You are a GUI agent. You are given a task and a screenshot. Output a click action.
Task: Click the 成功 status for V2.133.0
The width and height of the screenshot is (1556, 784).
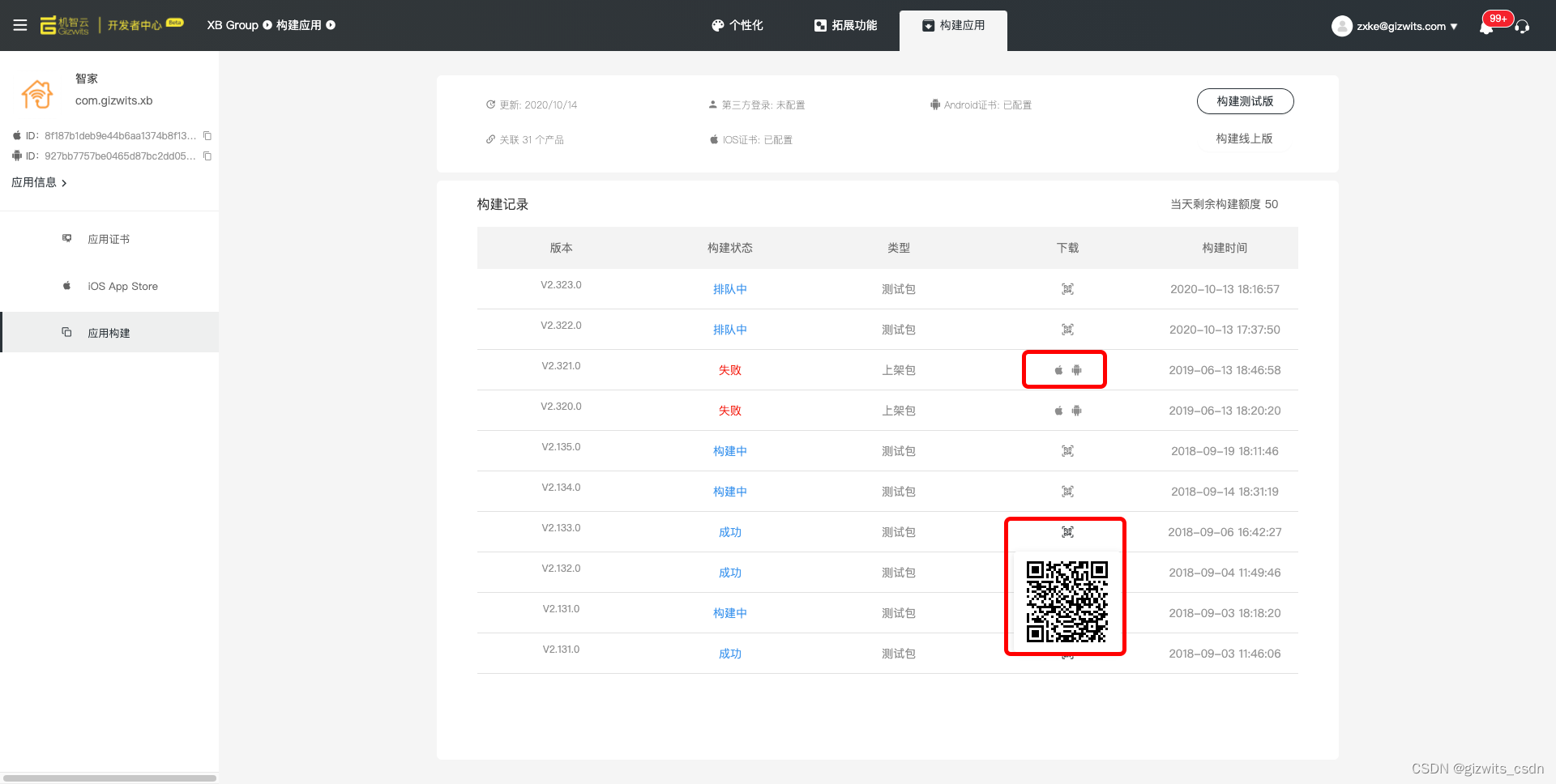pos(729,532)
